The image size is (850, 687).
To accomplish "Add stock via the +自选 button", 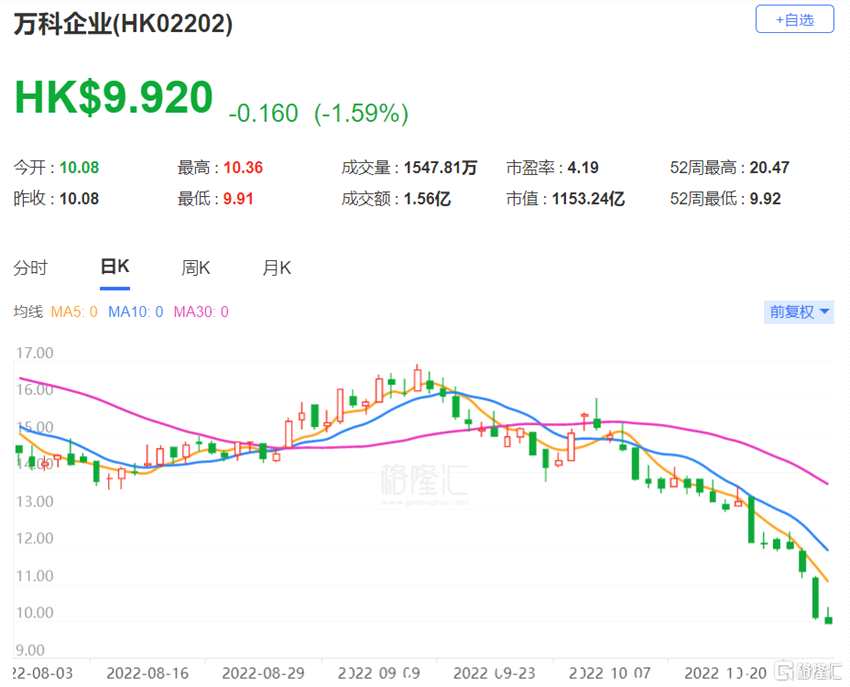I will coord(794,20).
